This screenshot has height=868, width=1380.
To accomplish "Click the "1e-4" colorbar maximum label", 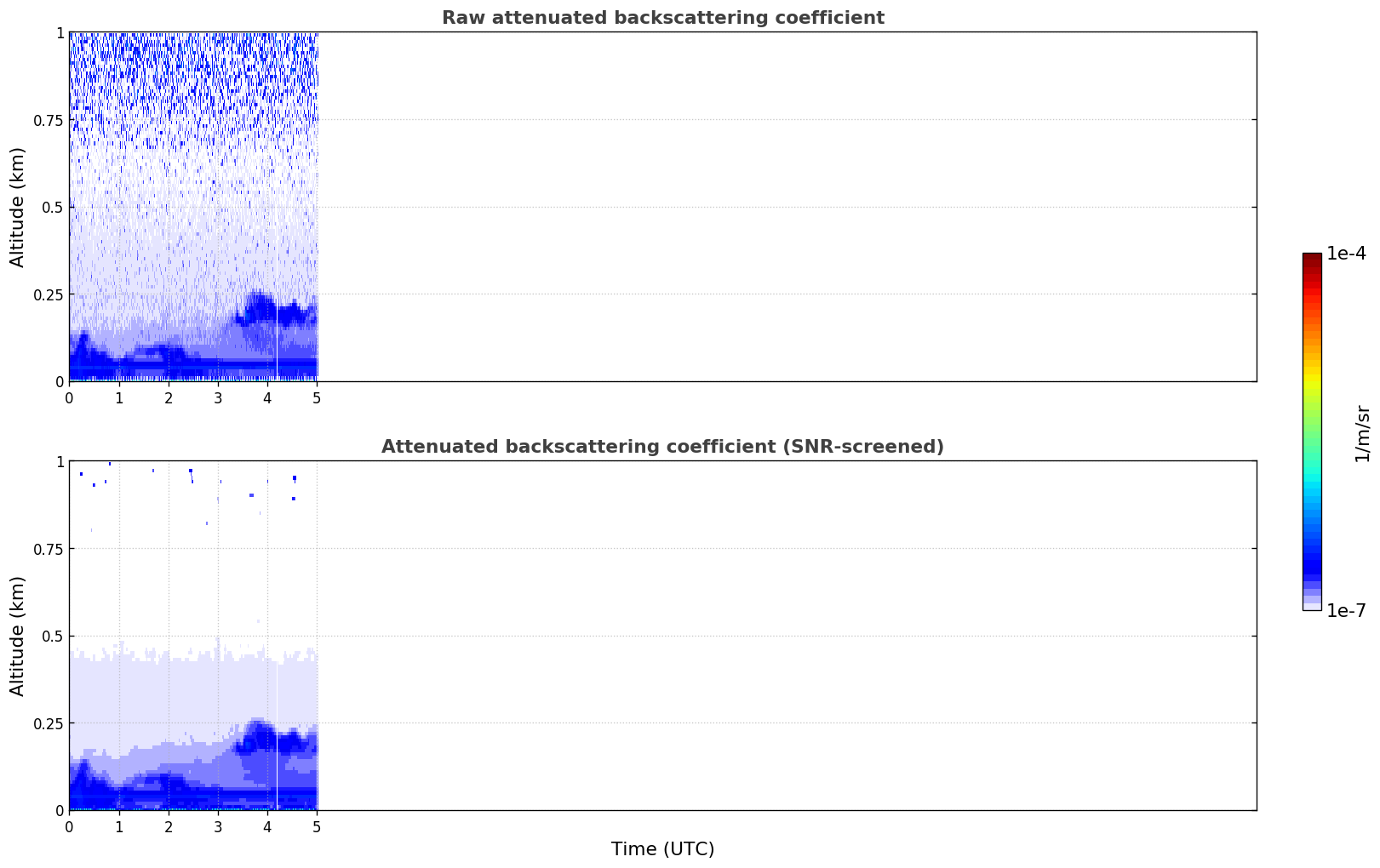I will 1346,254.
